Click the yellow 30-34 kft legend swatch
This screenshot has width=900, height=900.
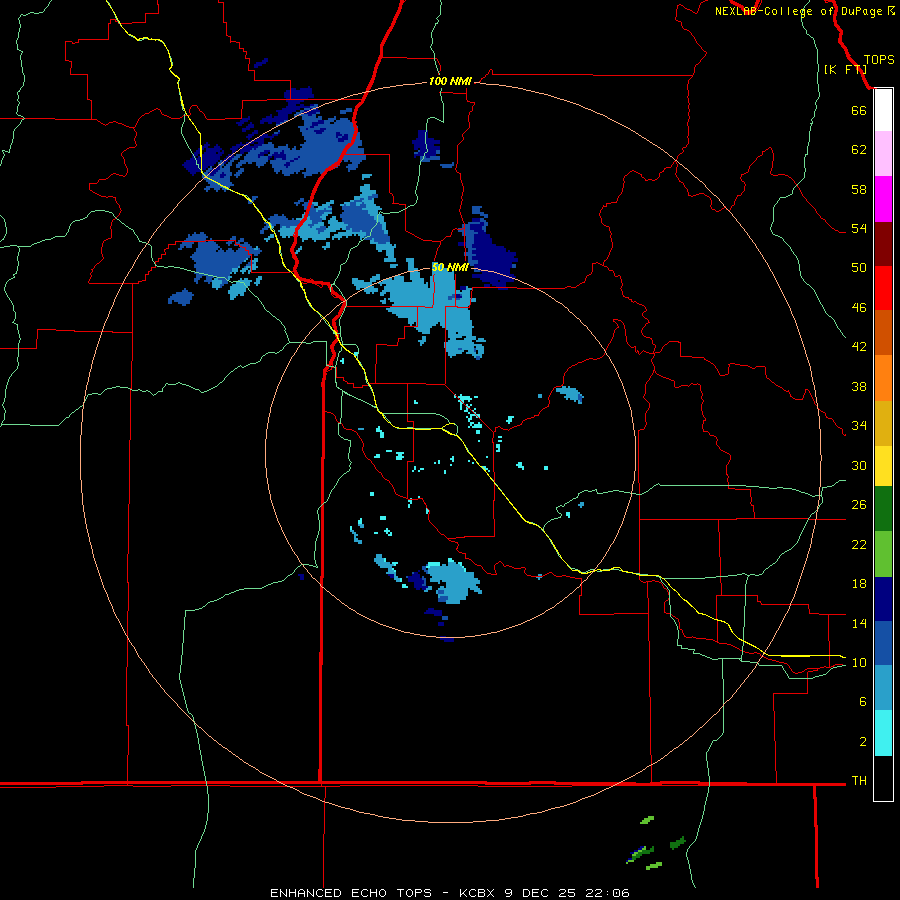click(883, 466)
